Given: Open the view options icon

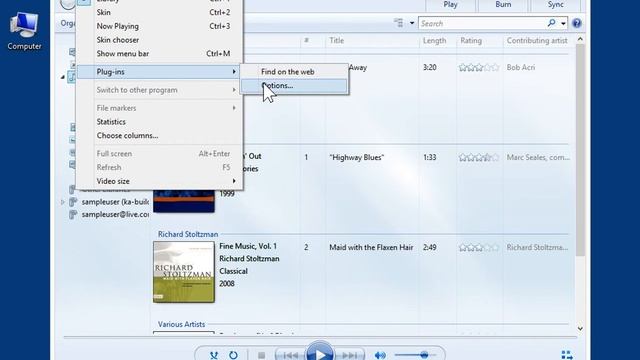Looking at the screenshot, I should tap(398, 23).
